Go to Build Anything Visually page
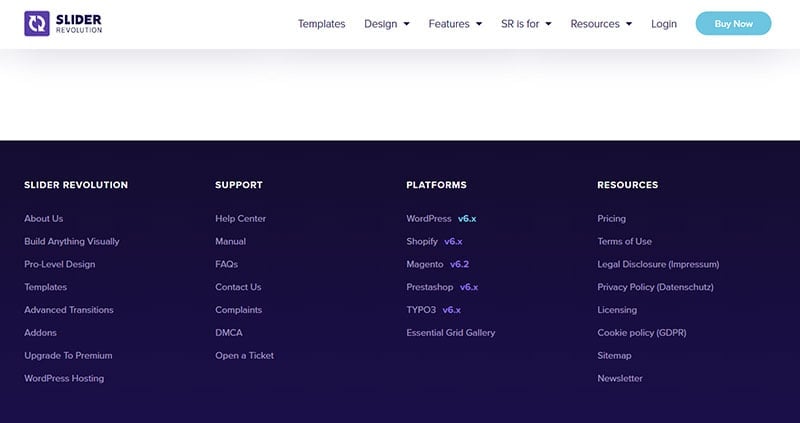The image size is (800, 423). (72, 242)
